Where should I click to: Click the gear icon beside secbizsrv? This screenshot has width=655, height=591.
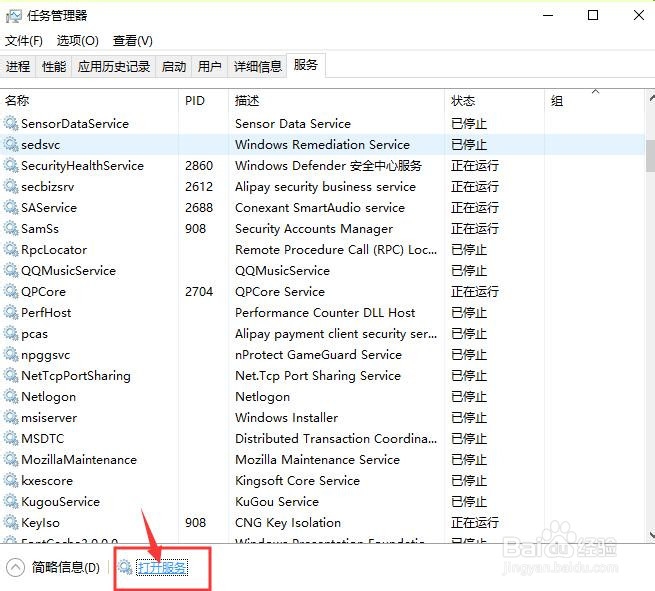click(11, 186)
